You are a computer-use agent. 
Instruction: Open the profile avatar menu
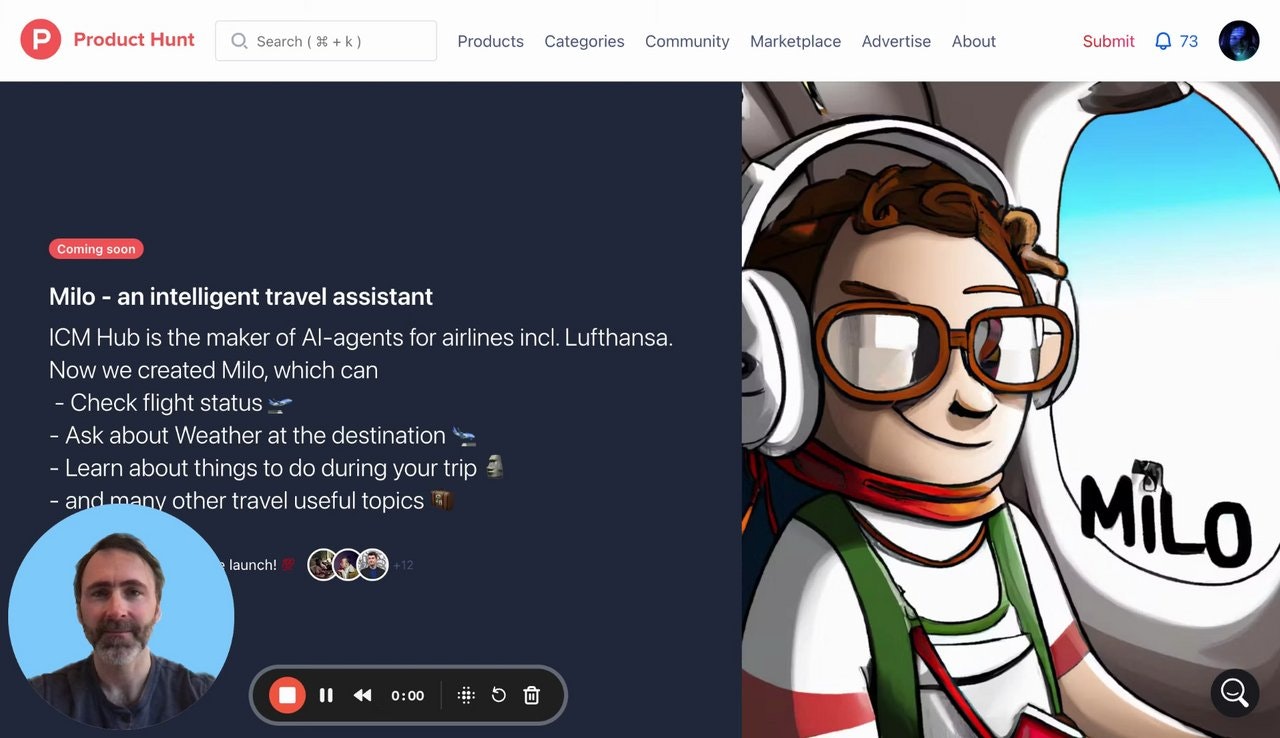tap(1239, 41)
